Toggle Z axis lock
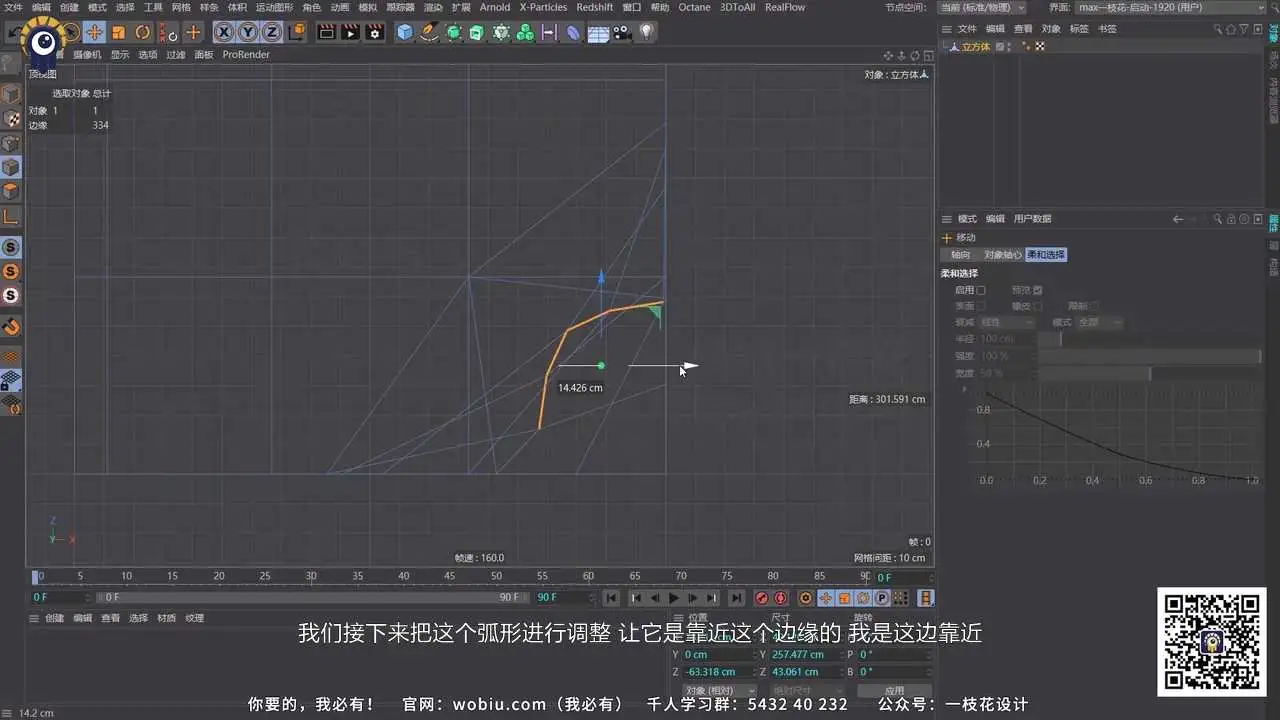1280x720 pixels. pyautogui.click(x=271, y=32)
